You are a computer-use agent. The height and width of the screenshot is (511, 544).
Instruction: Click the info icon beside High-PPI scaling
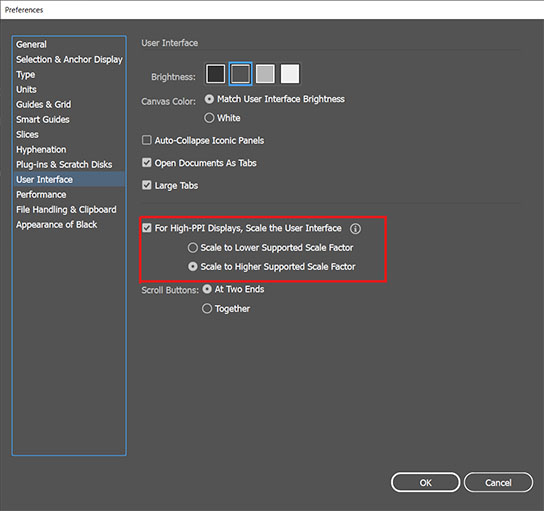point(355,229)
